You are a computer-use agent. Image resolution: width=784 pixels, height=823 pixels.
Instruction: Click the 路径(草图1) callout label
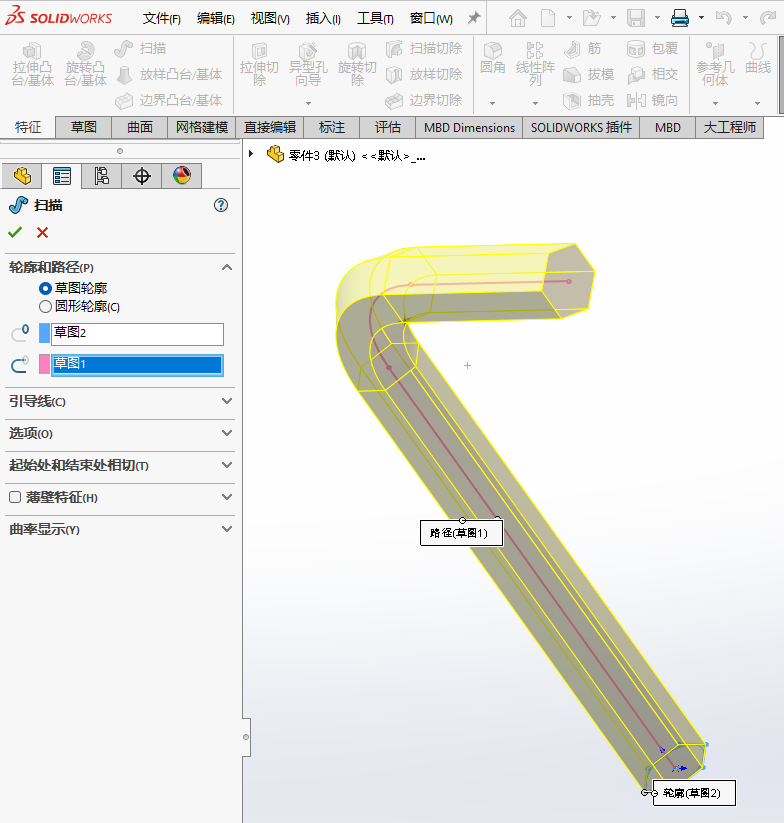coord(460,533)
